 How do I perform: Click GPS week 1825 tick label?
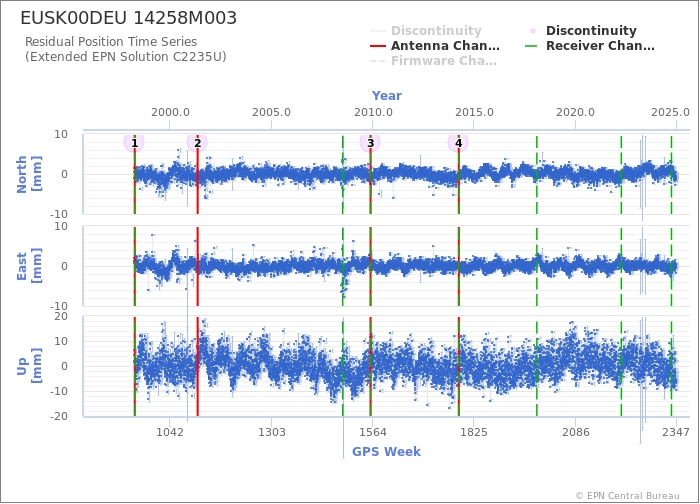click(x=474, y=432)
